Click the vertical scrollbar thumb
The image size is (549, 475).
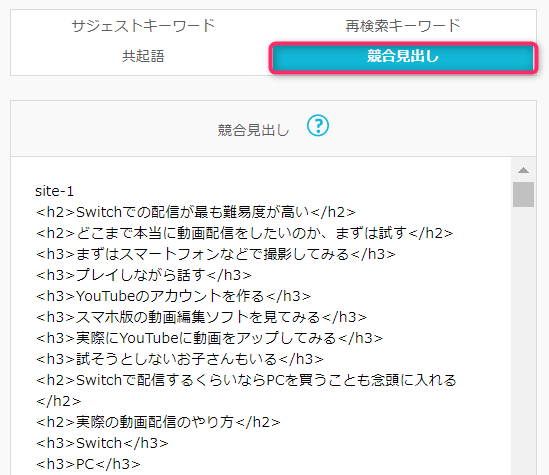523,195
